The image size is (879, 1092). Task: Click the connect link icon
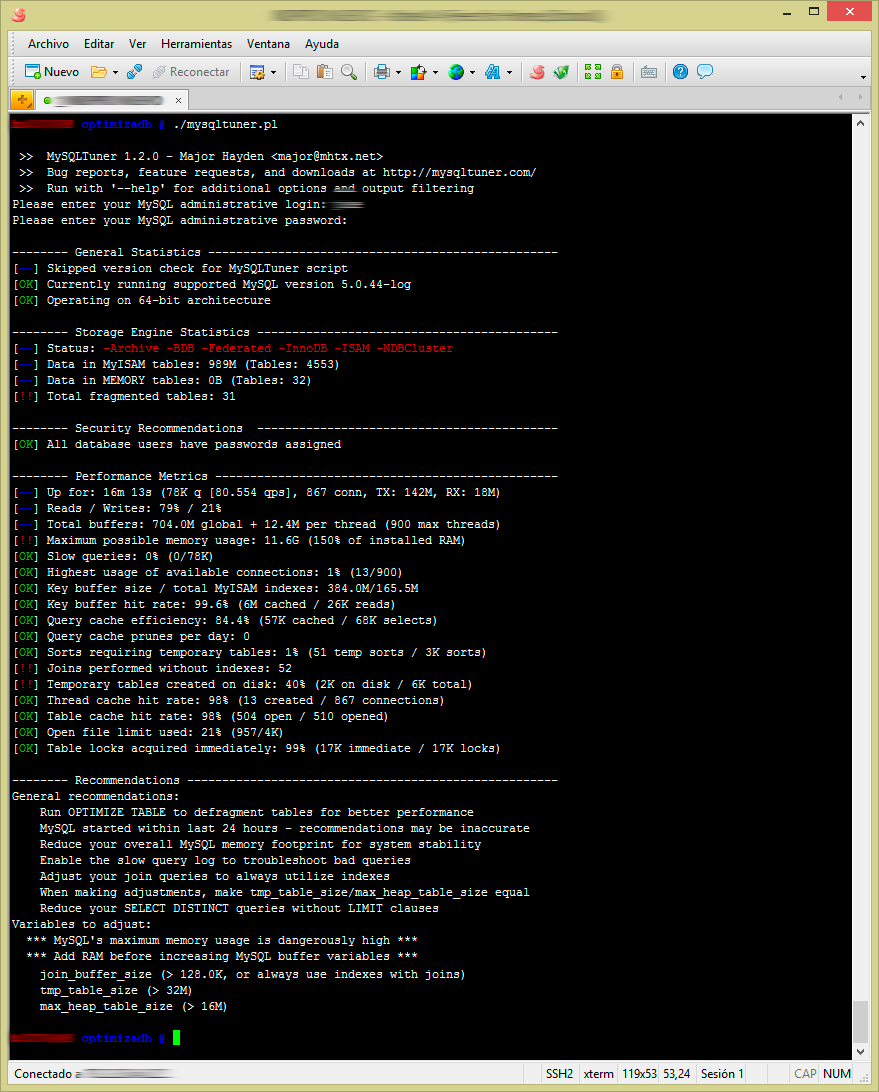coord(134,72)
